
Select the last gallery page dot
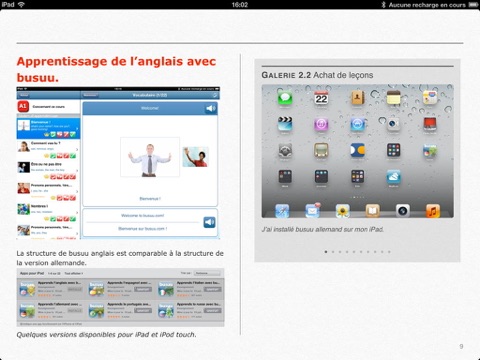(x=389, y=252)
